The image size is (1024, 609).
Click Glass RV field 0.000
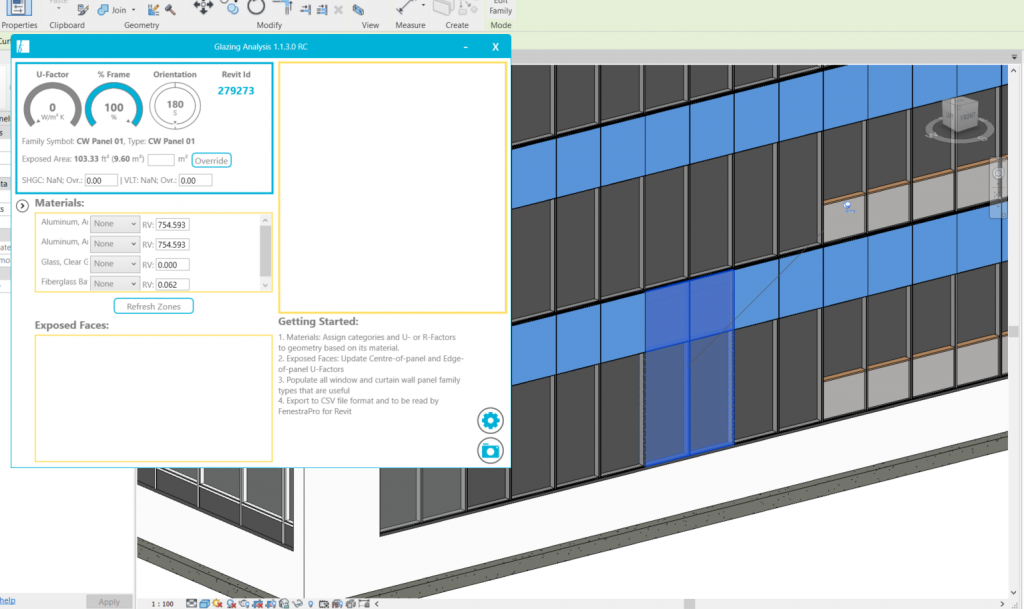(x=172, y=264)
